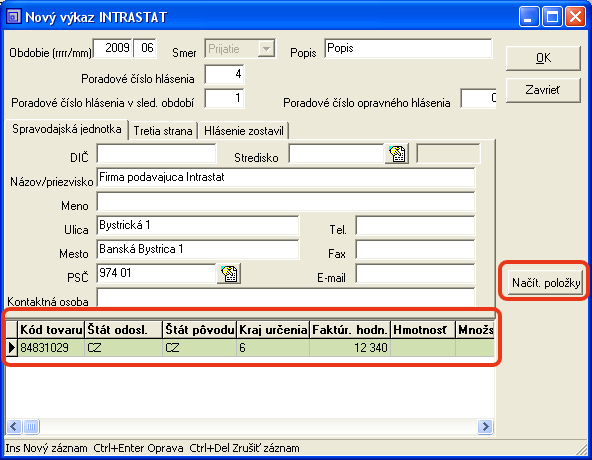Screen dimensions: 592x460
Task: Click the period month field 06
Action: click(145, 48)
